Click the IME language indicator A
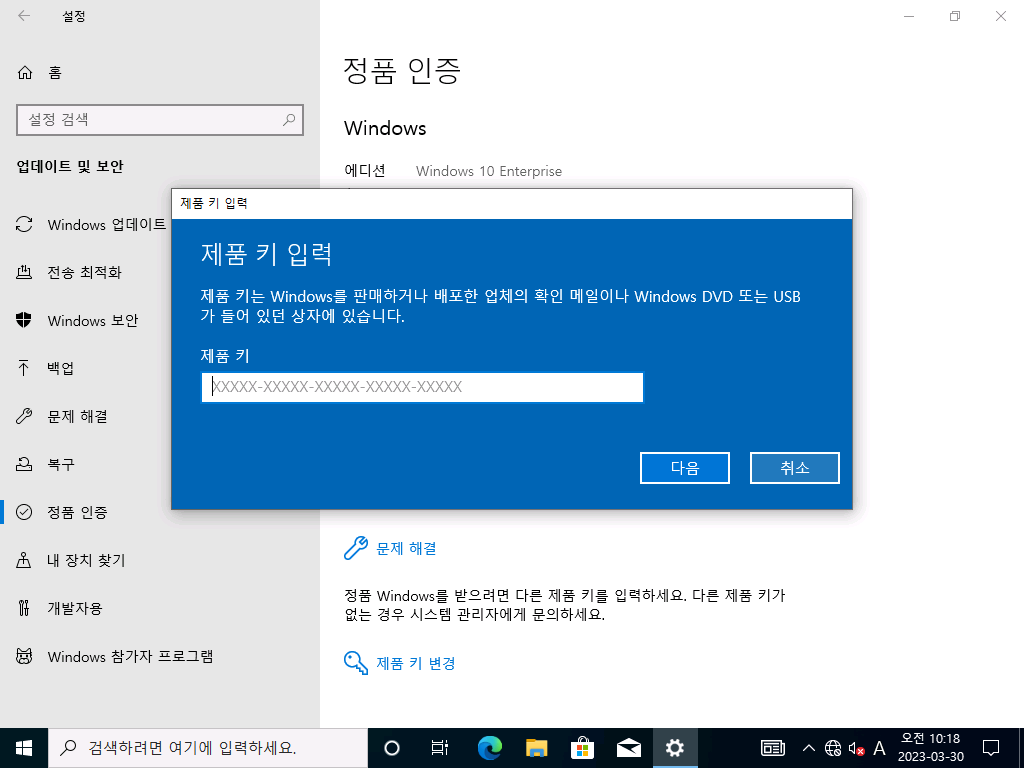This screenshot has height=768, width=1024. (879, 748)
